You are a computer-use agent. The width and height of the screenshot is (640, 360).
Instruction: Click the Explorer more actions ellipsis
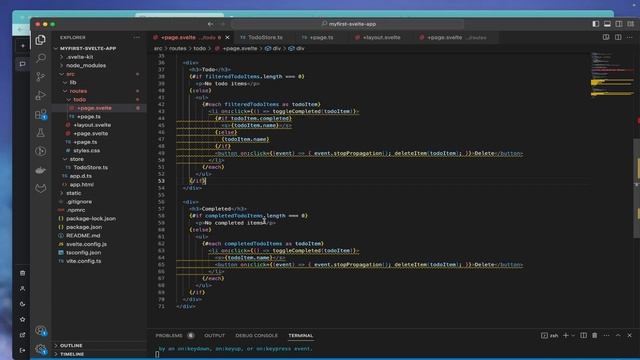click(136, 37)
